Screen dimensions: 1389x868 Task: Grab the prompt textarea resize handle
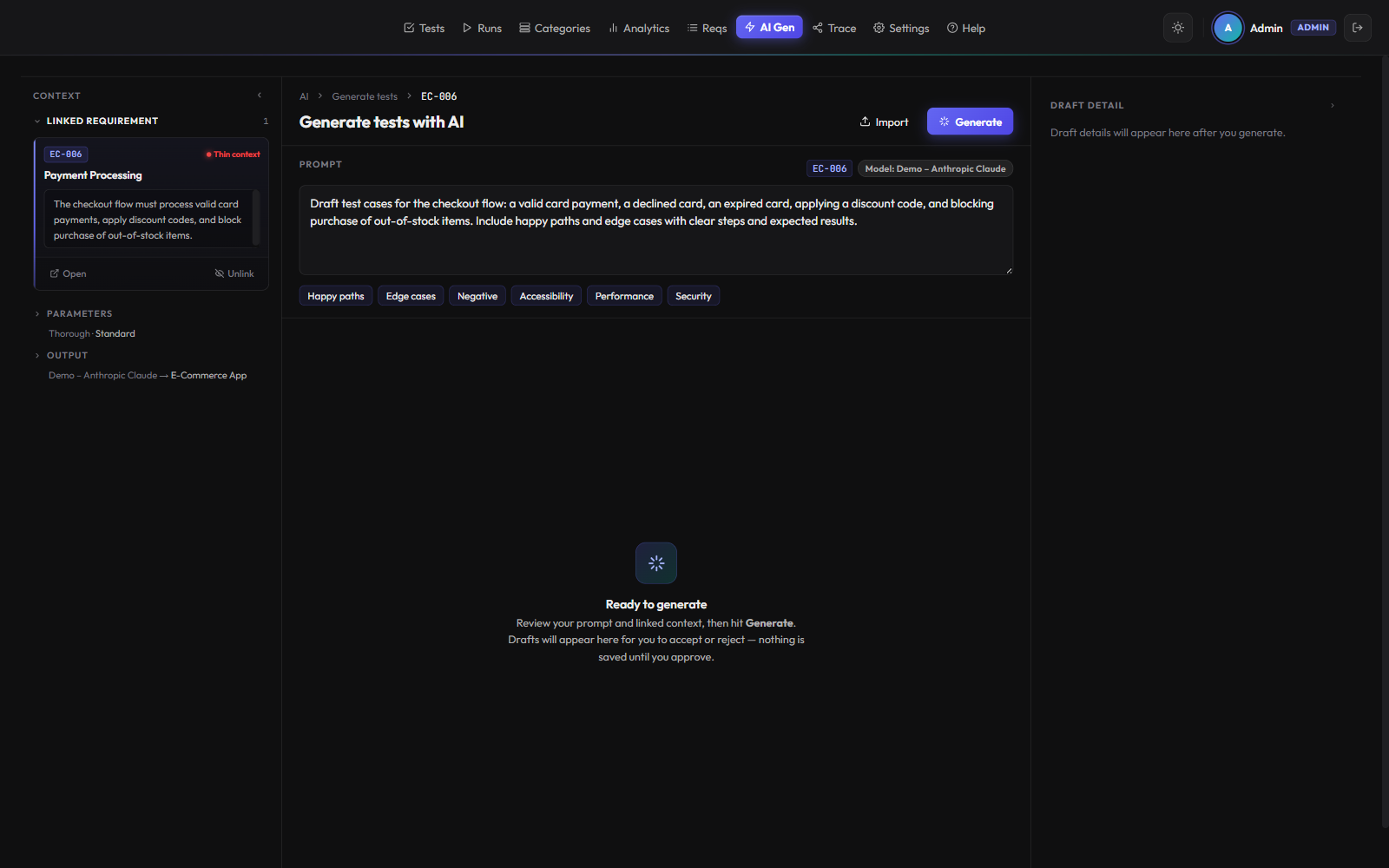(x=1008, y=270)
